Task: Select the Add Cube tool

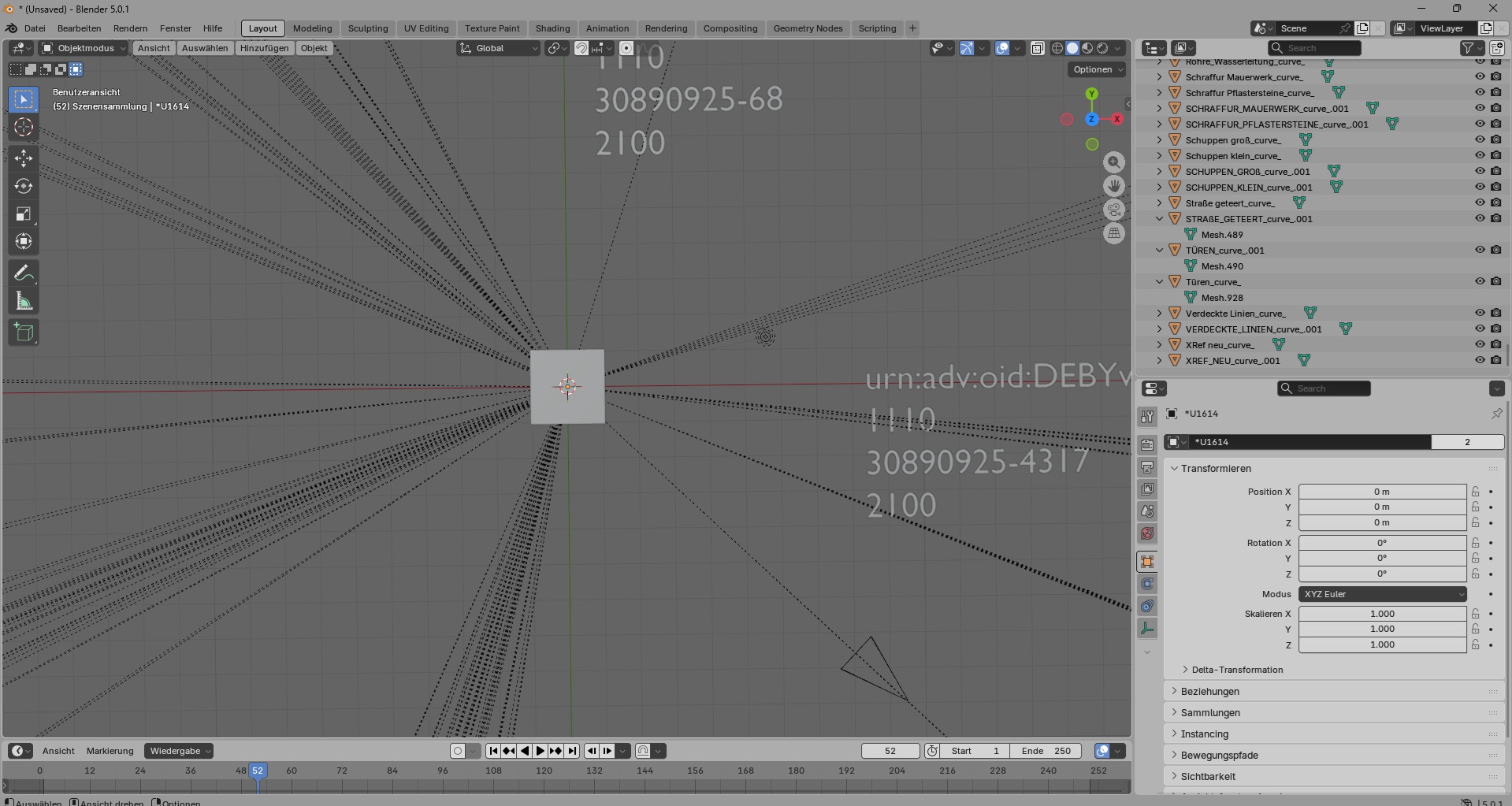Action: point(24,332)
